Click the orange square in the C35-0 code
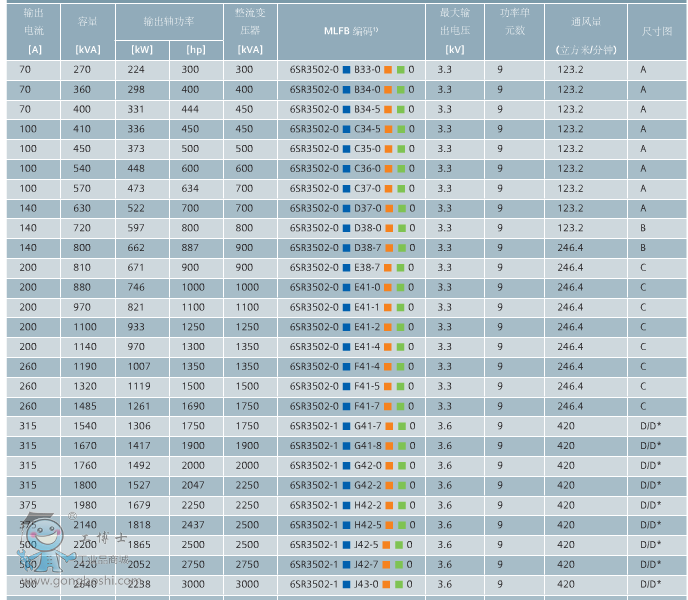This screenshot has height=600, width=688. point(388,149)
